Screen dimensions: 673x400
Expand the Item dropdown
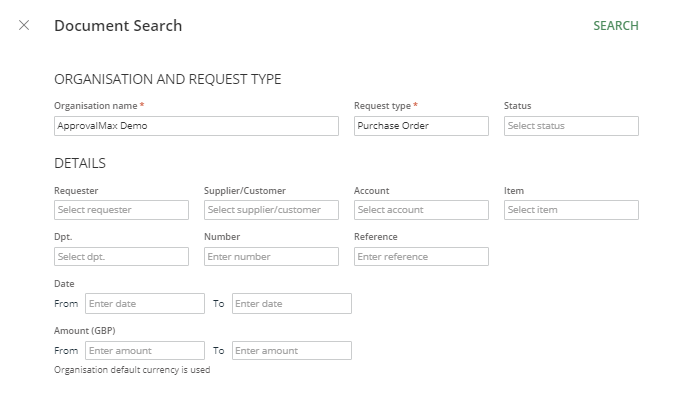pos(571,210)
